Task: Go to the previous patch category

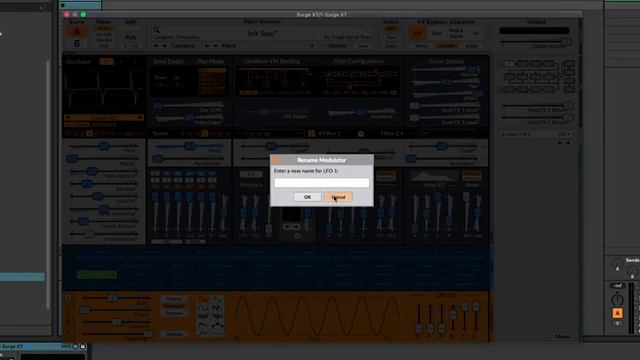Action: pyautogui.click(x=156, y=46)
